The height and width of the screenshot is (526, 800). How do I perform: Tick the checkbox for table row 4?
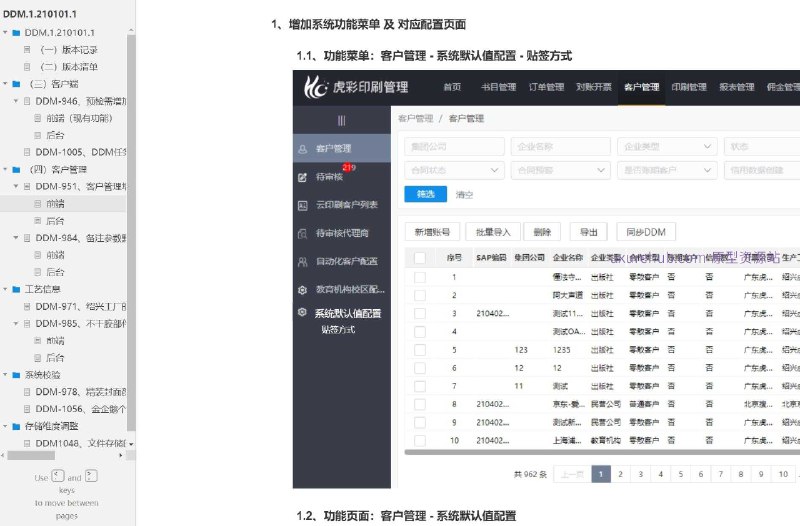[420, 332]
